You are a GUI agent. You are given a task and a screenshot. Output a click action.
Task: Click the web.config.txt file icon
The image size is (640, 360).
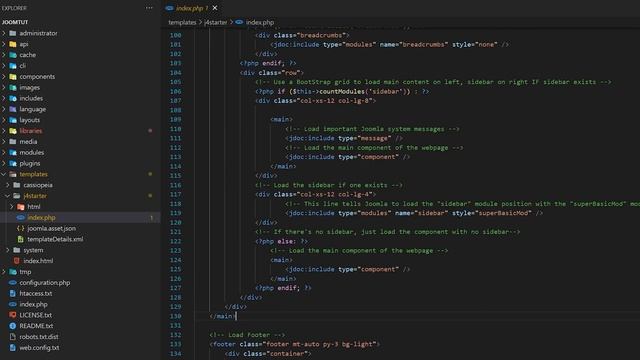pos(13,348)
